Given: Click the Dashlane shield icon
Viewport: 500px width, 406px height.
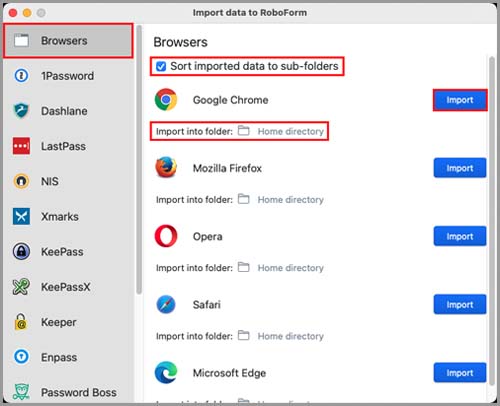Looking at the screenshot, I should [x=21, y=111].
